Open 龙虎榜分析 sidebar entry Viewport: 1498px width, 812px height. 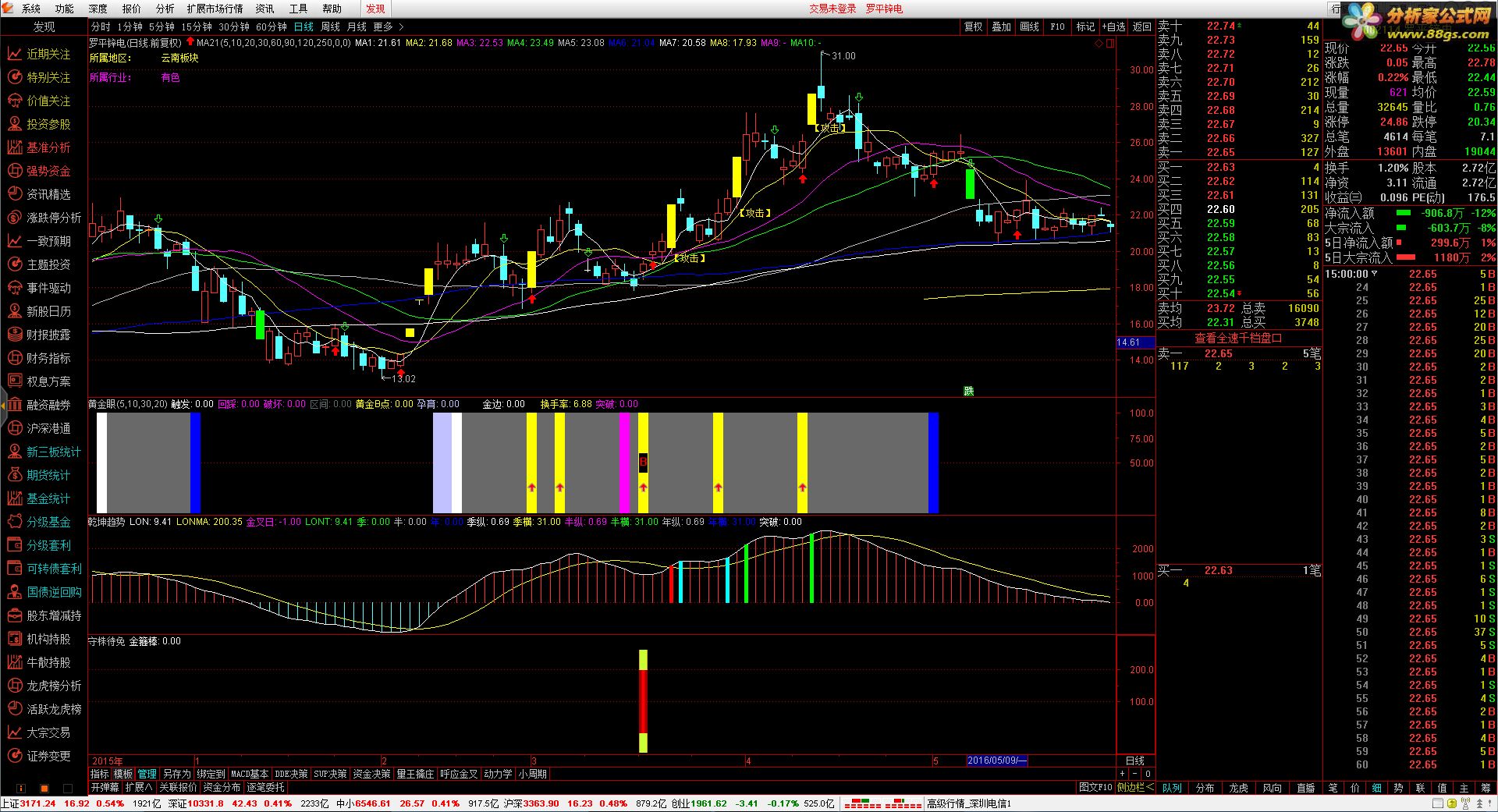pyautogui.click(x=44, y=686)
